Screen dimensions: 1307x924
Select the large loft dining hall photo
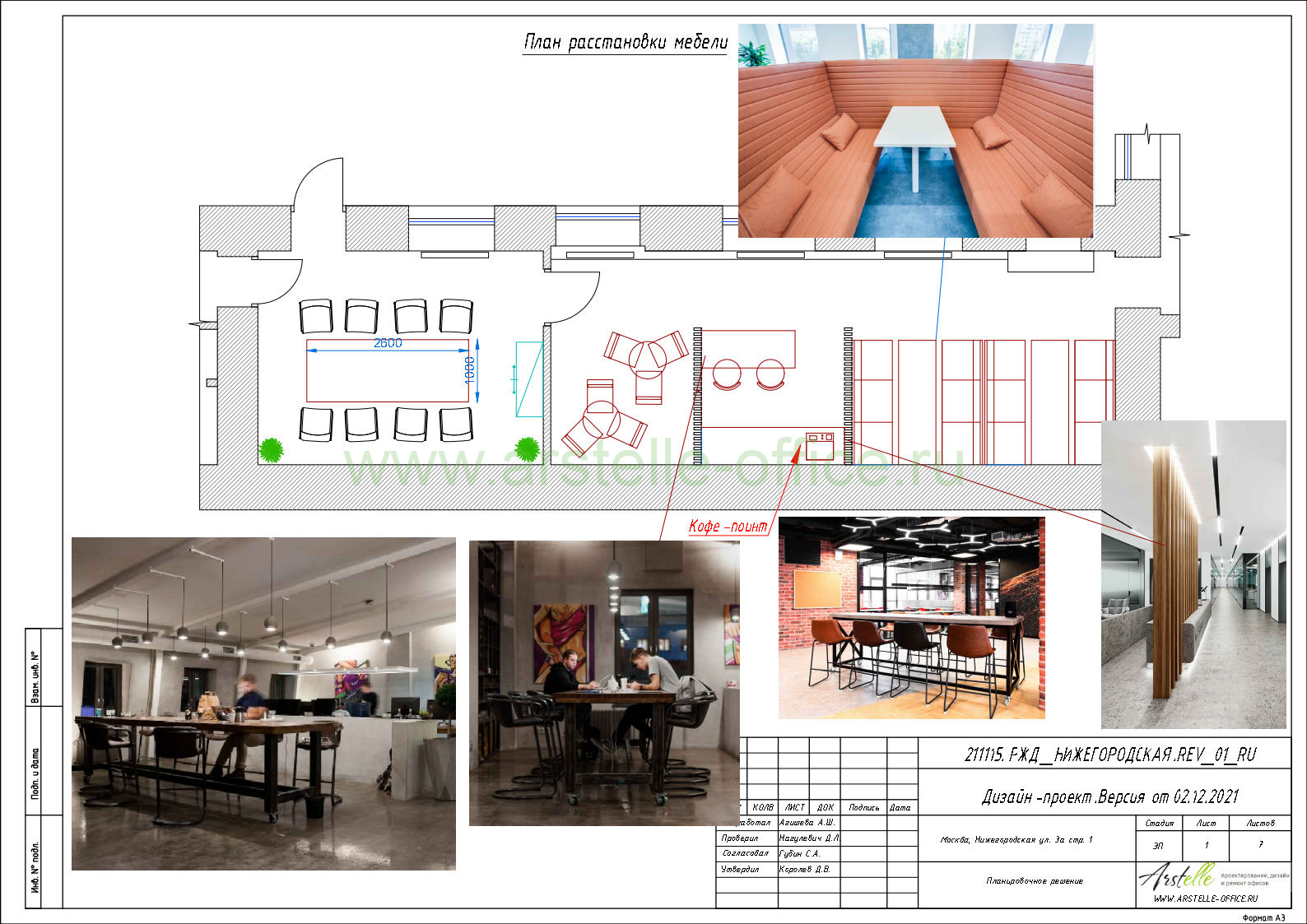click(263, 703)
